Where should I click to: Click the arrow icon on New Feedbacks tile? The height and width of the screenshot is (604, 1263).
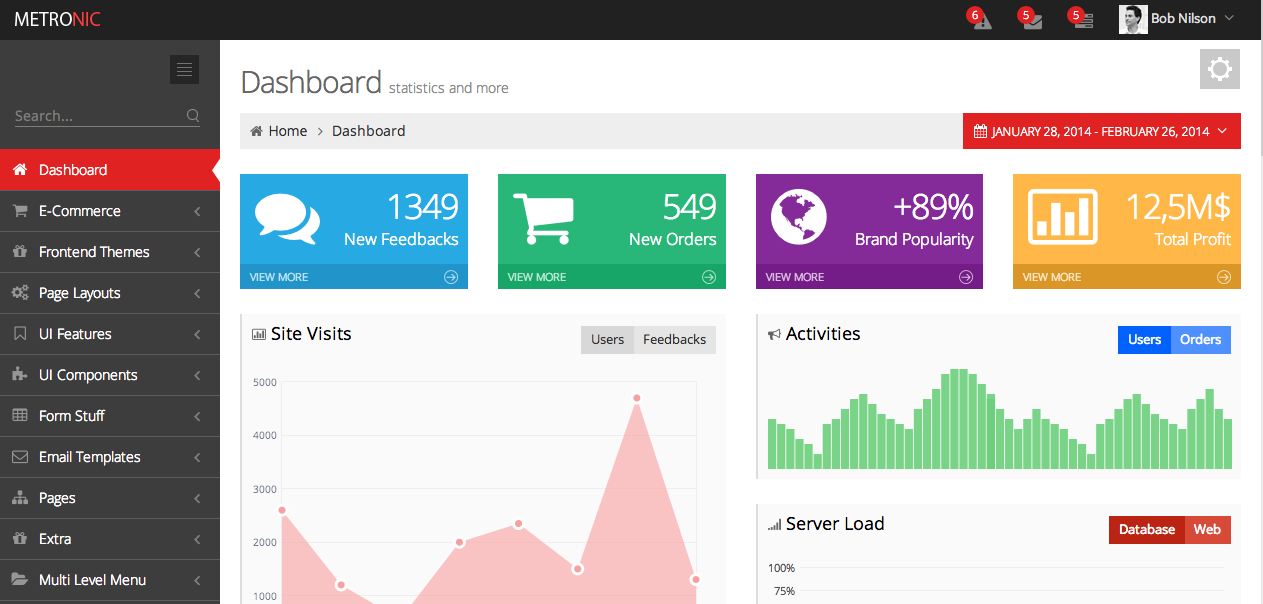click(x=451, y=277)
